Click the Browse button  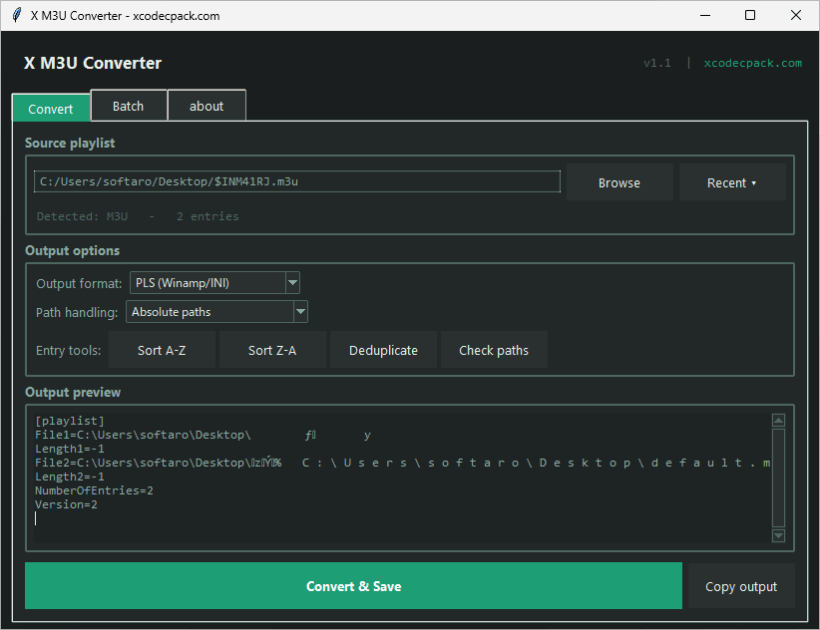coord(619,182)
